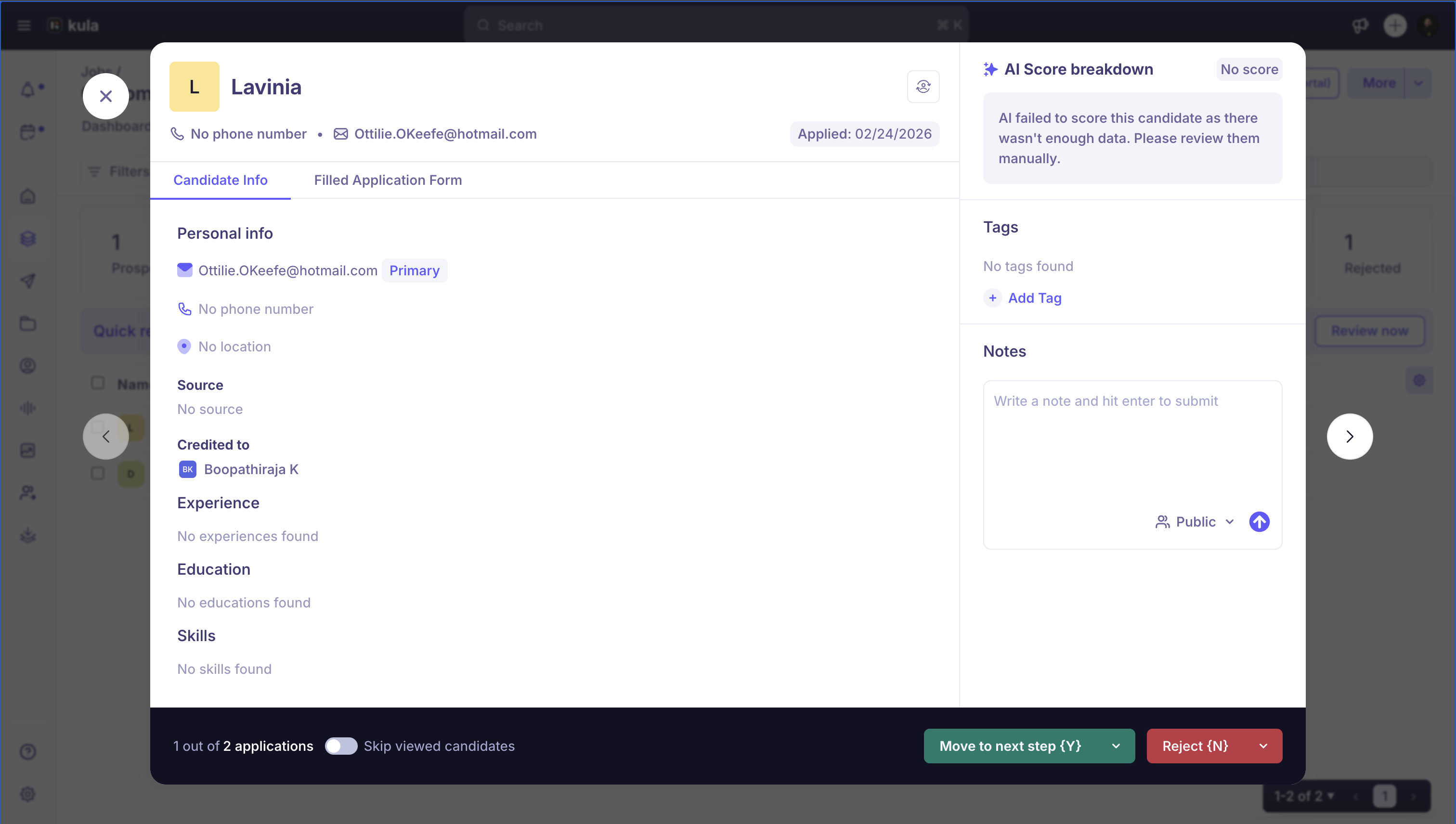
Task: Go to the previous candidate arrow
Action: [x=105, y=437]
